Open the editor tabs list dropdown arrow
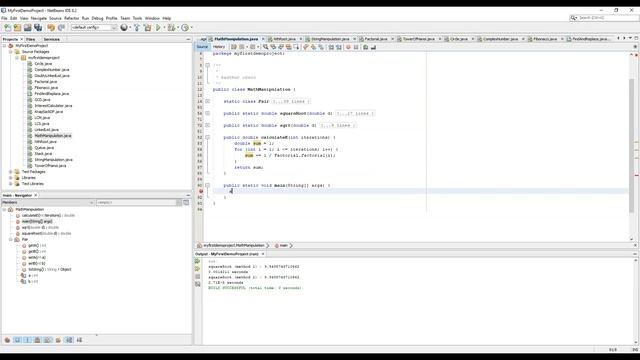640x360 pixels. point(630,38)
